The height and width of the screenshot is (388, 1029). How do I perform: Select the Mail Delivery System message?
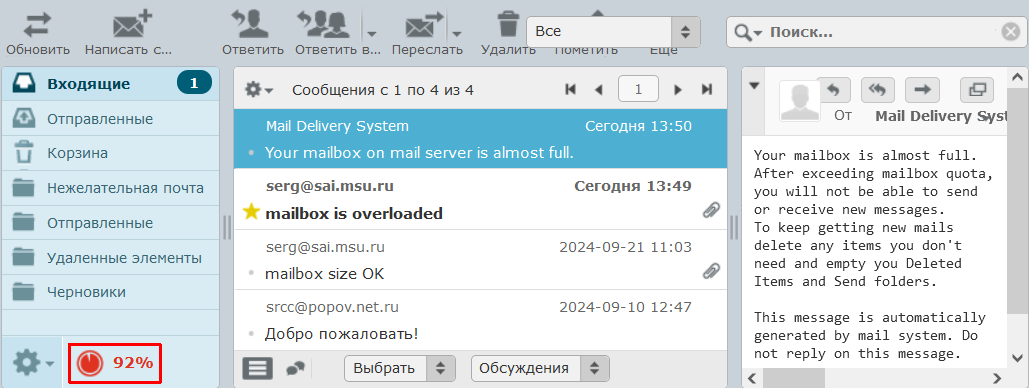480,139
